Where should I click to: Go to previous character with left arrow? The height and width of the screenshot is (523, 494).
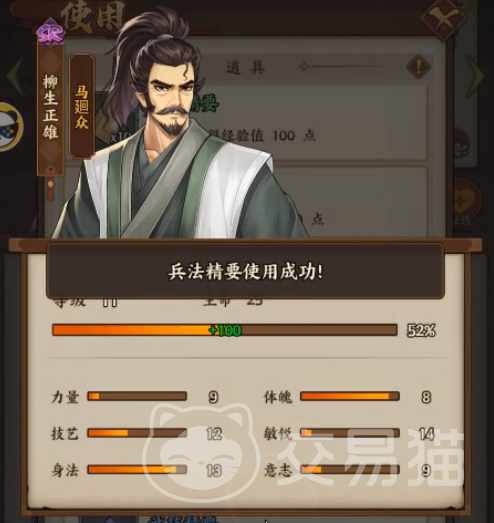(x=15, y=75)
